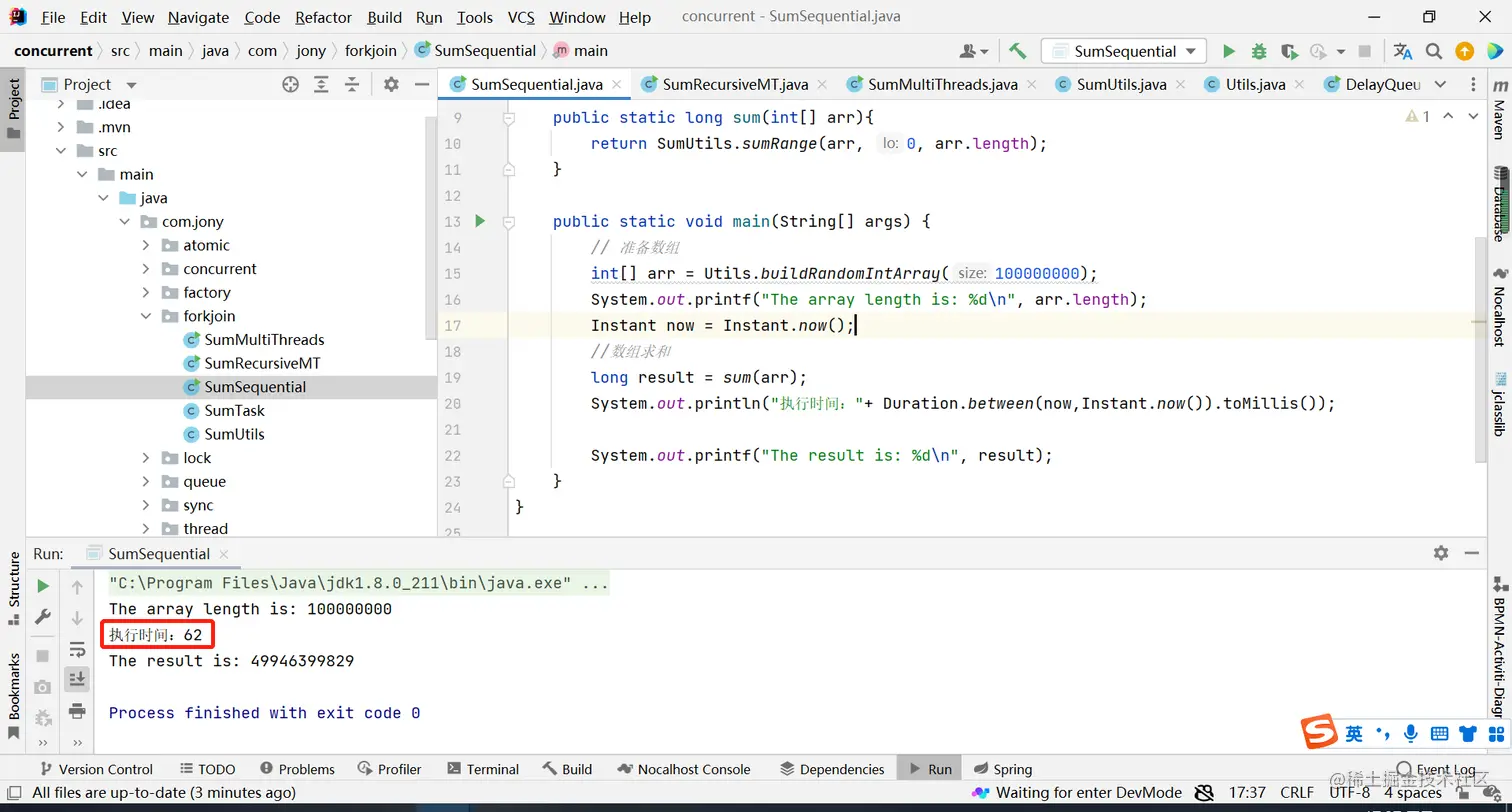Rerun SumSequential in the Run panel
This screenshot has width=1512, height=812.
pos(43,586)
